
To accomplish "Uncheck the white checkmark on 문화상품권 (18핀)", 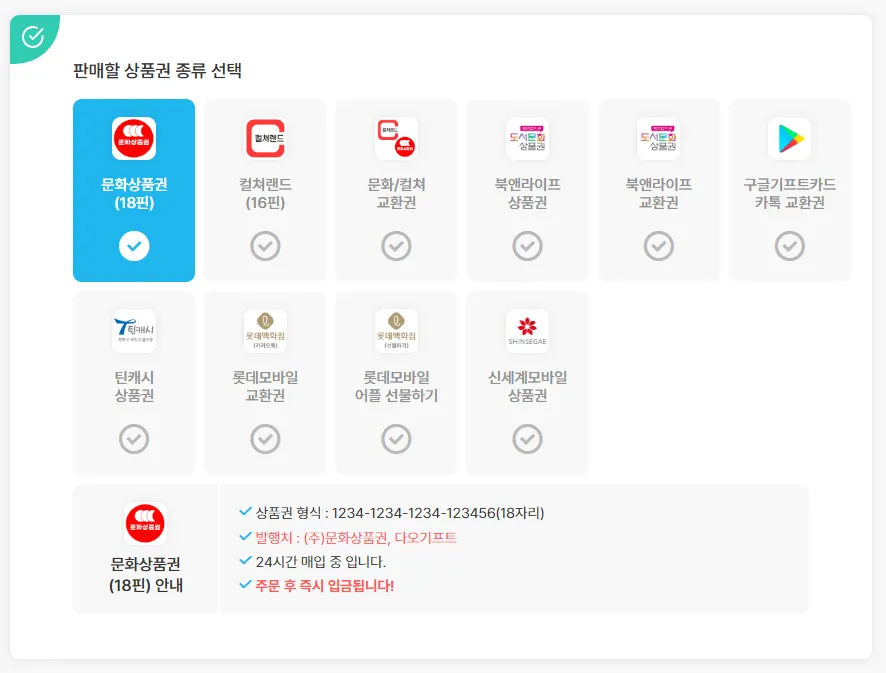I will pos(134,246).
